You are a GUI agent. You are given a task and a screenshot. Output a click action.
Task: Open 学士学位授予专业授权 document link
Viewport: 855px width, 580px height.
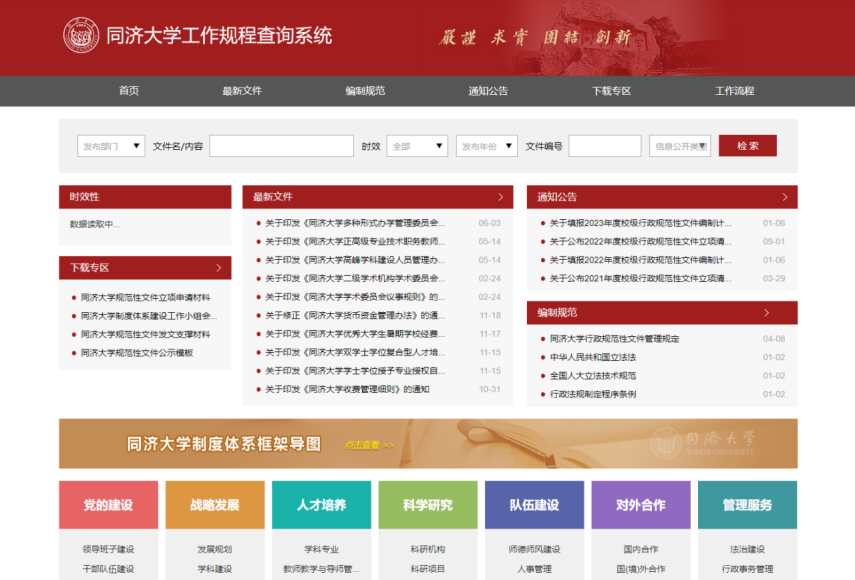(355, 372)
